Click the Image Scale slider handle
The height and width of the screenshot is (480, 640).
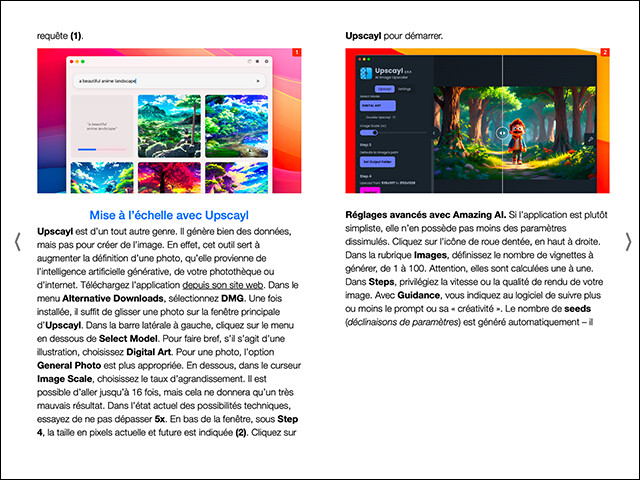pyautogui.click(x=375, y=132)
